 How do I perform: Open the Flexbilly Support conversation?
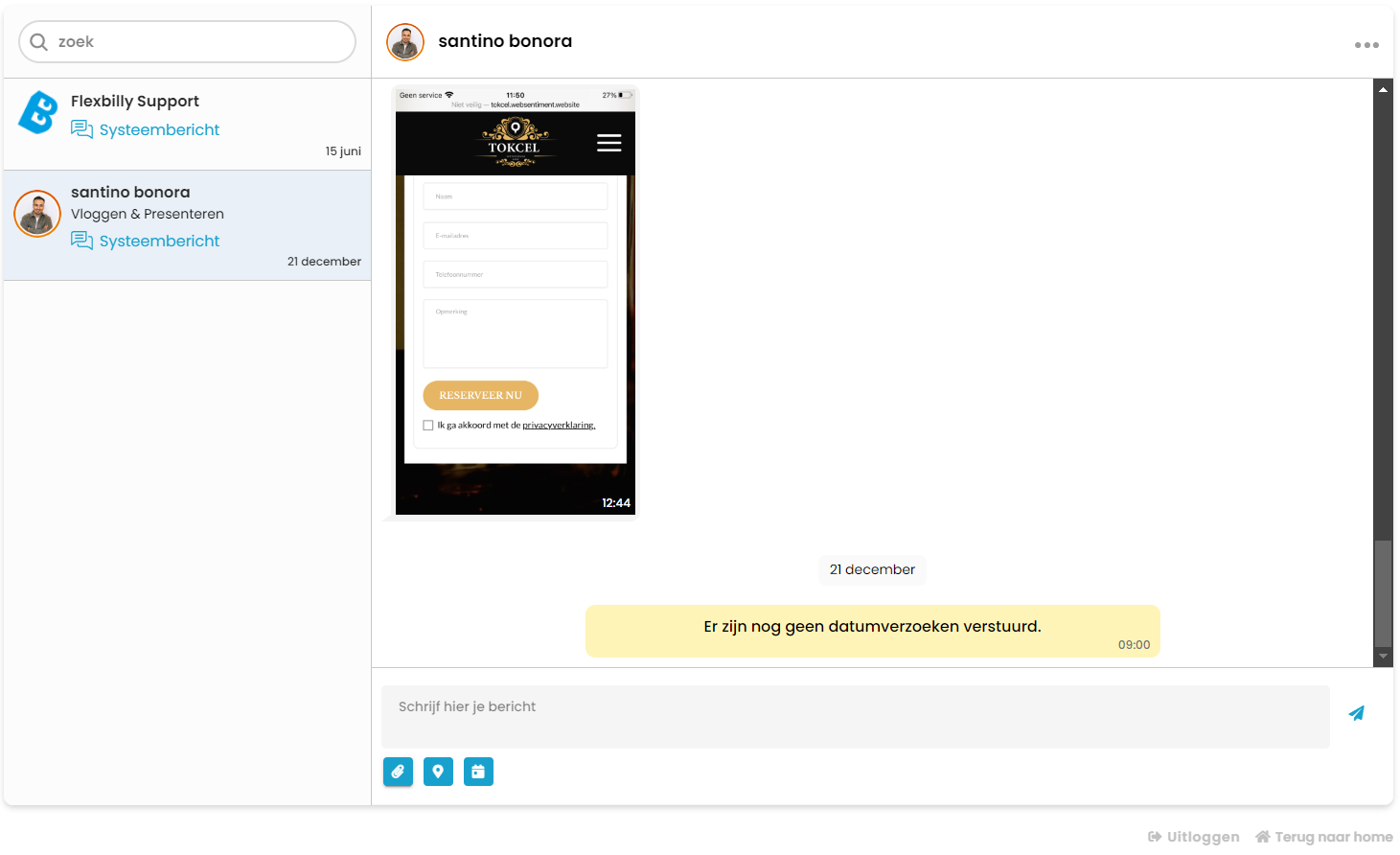188,125
